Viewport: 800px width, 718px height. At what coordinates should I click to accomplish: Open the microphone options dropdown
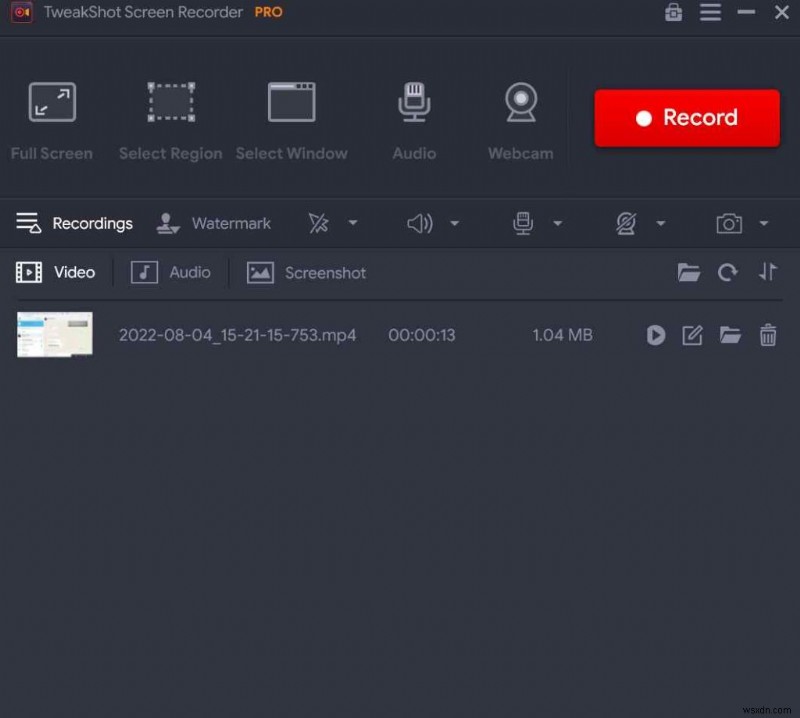click(x=559, y=223)
